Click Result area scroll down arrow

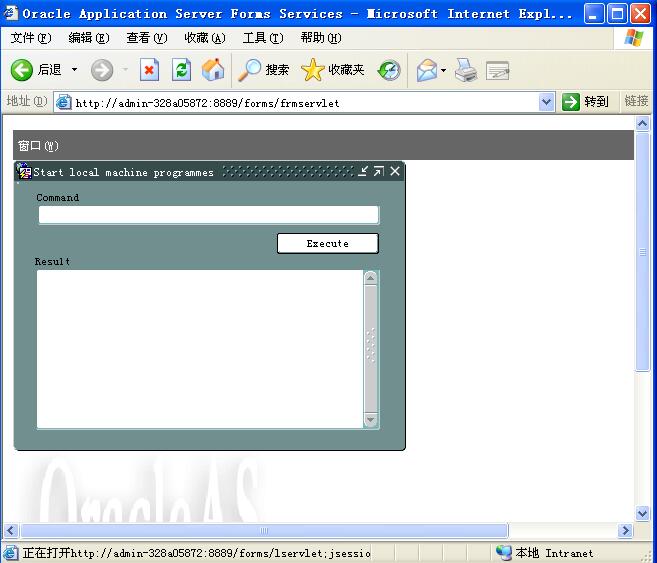tap(371, 419)
